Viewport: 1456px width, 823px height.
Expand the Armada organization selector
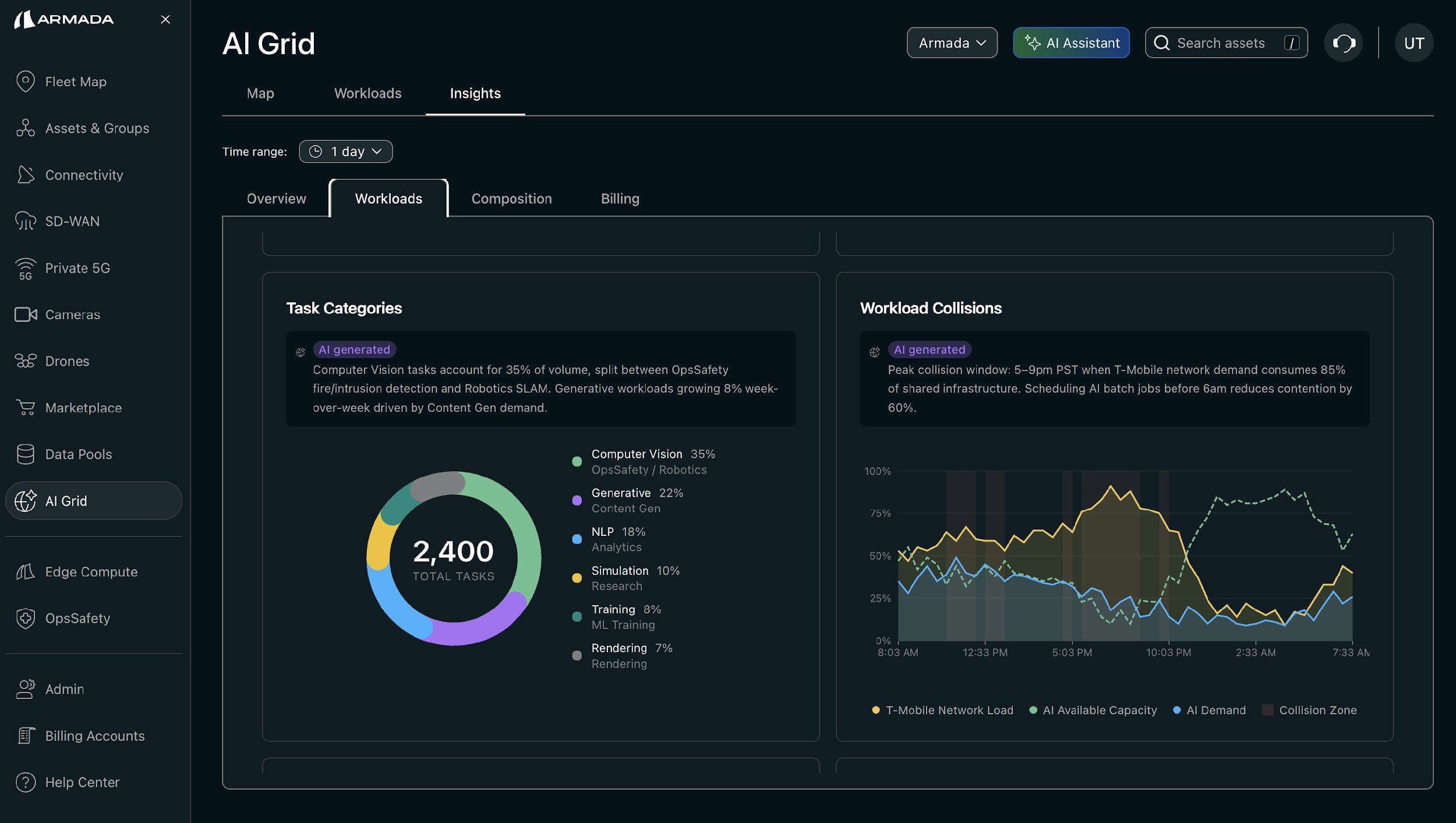(952, 43)
